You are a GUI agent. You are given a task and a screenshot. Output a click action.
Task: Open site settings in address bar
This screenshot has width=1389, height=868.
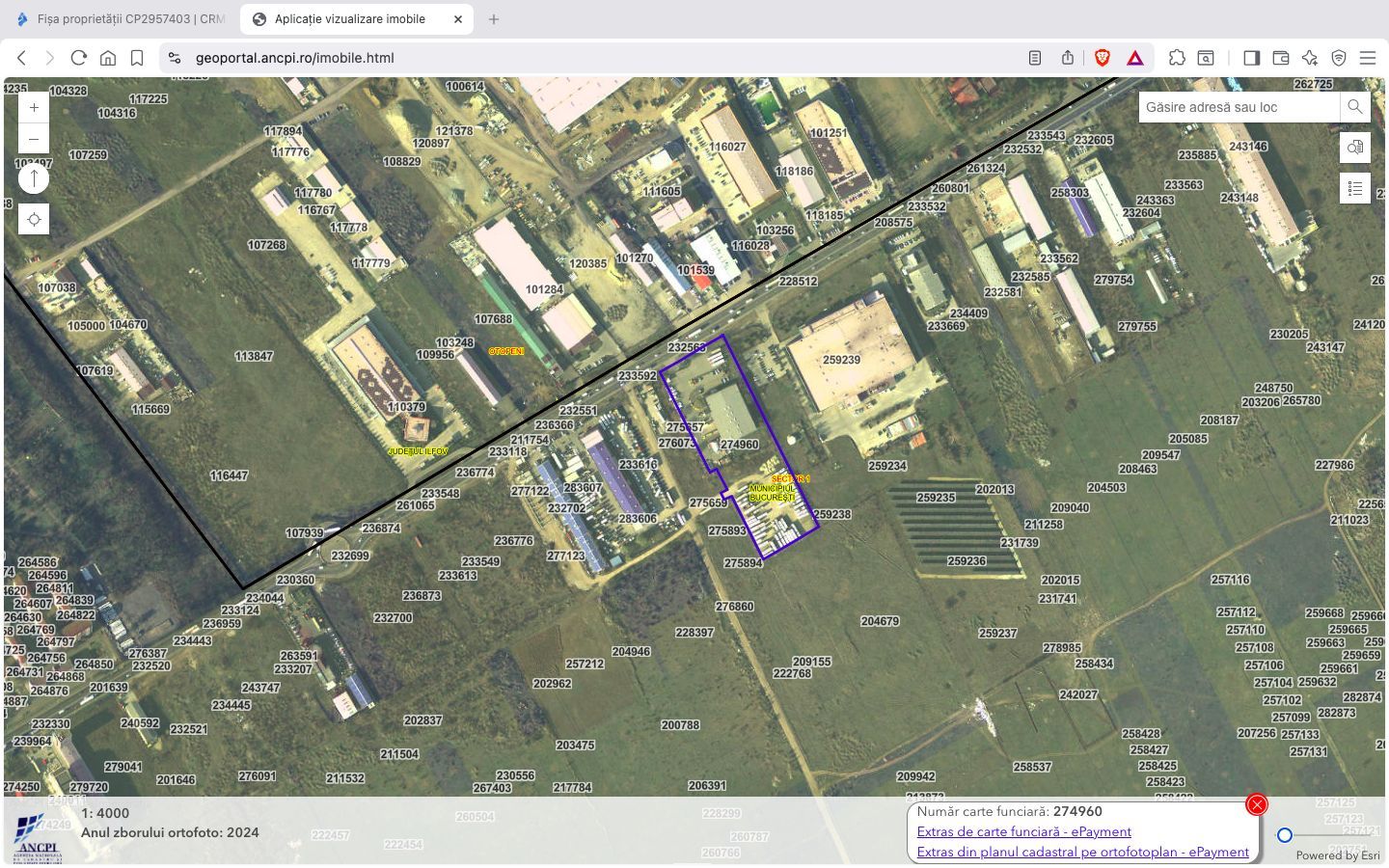(175, 58)
